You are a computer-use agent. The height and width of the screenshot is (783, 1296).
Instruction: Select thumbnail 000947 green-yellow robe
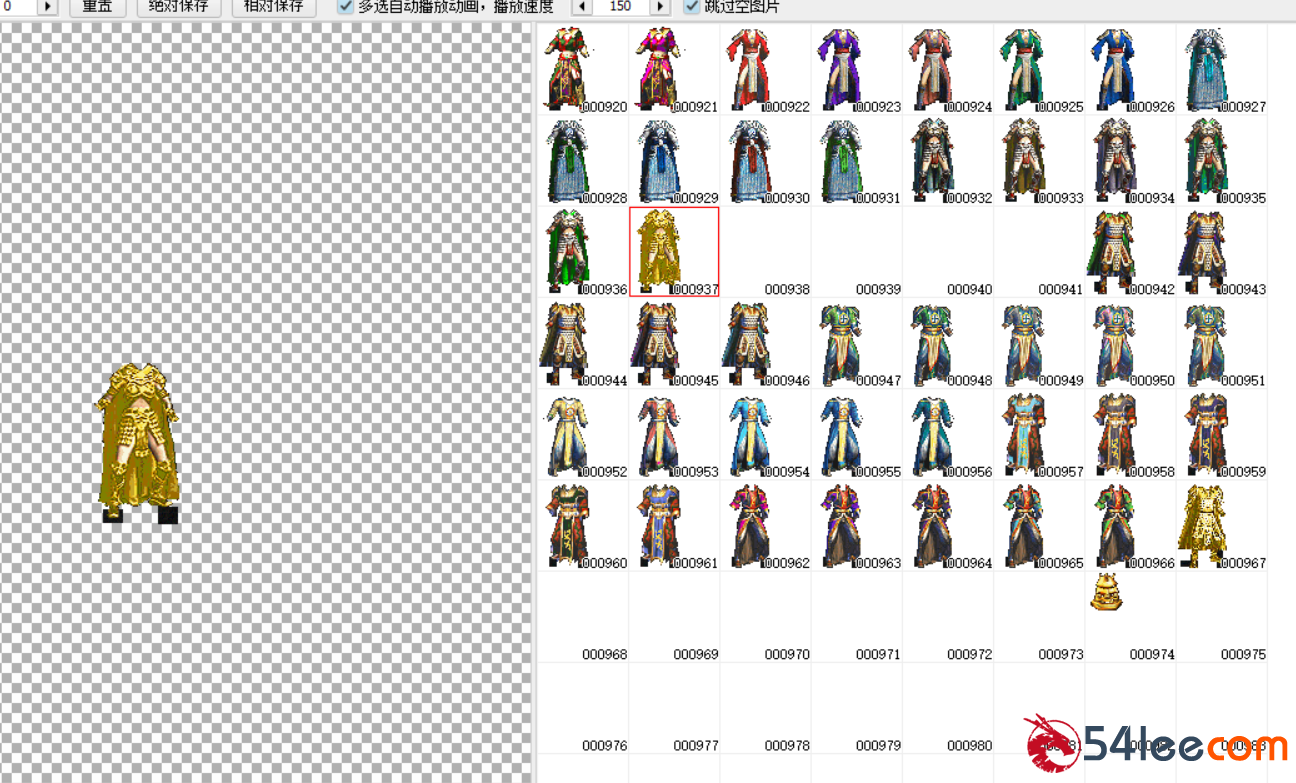pos(857,343)
